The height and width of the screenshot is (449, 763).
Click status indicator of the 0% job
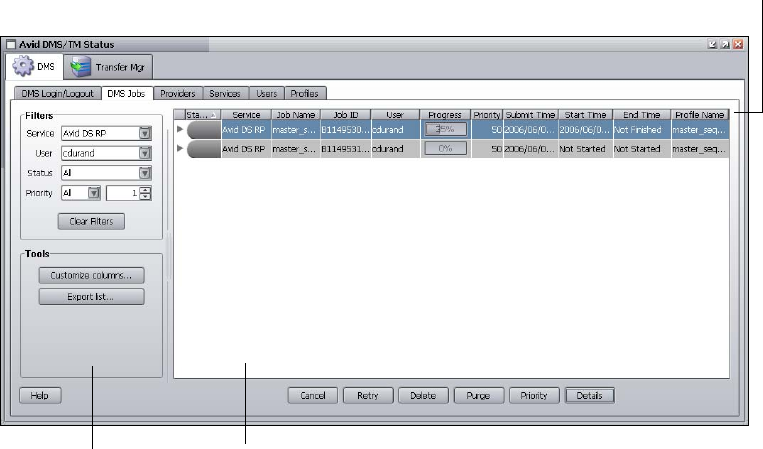(203, 149)
